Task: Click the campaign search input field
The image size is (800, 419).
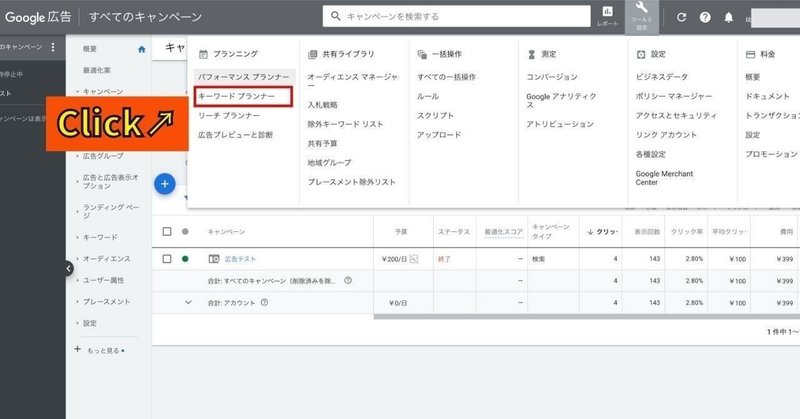Action: pyautogui.click(x=457, y=16)
